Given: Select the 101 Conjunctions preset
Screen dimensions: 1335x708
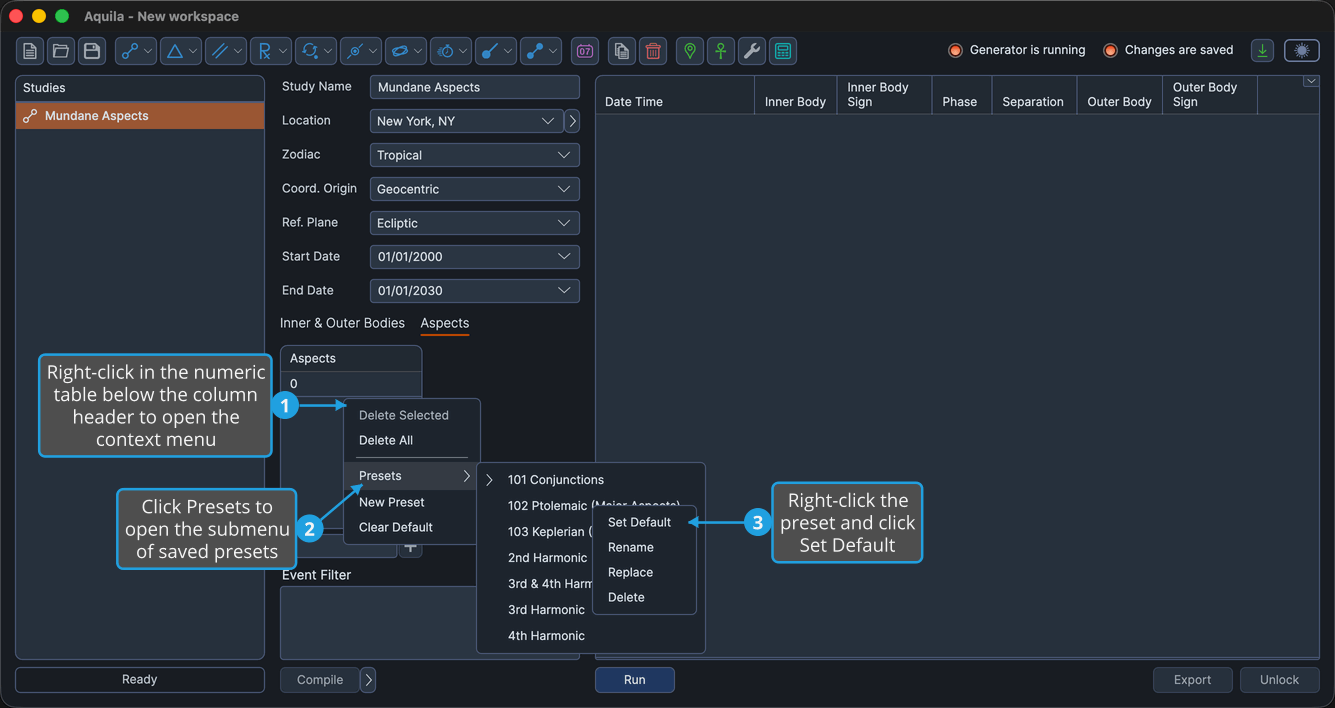Looking at the screenshot, I should (591, 480).
